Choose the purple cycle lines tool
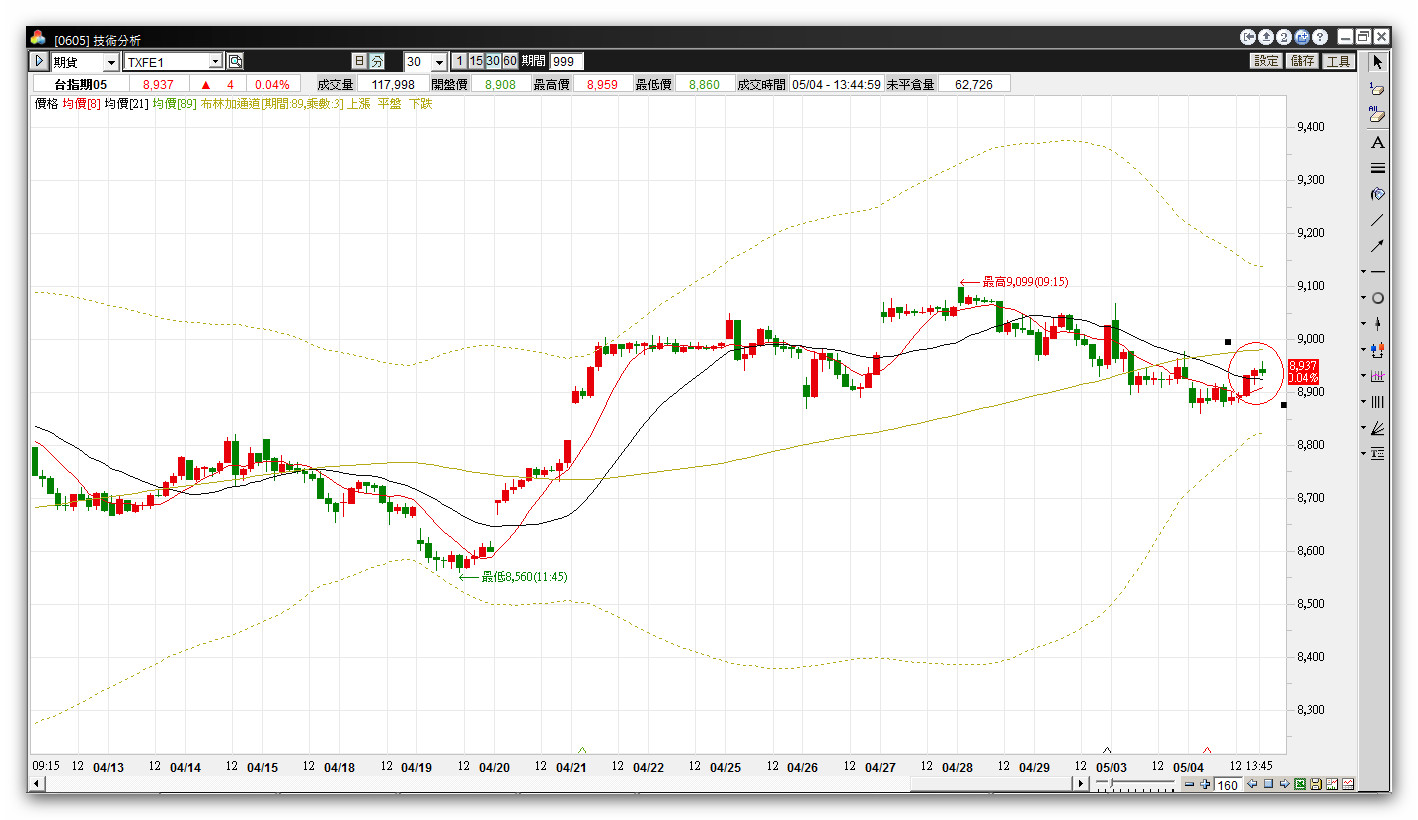Image resolution: width=1418 pixels, height=820 pixels. click(1377, 376)
